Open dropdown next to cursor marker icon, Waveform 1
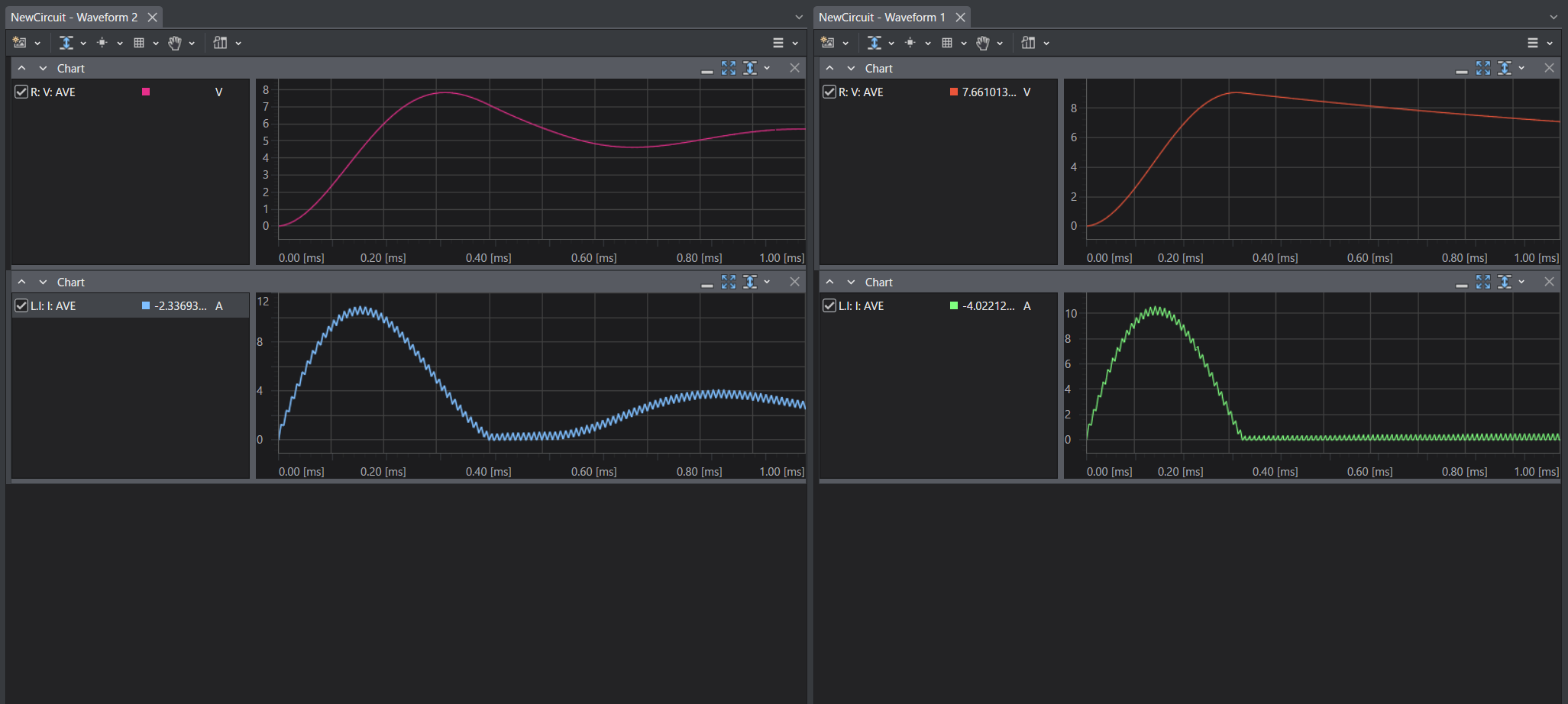 tap(928, 44)
